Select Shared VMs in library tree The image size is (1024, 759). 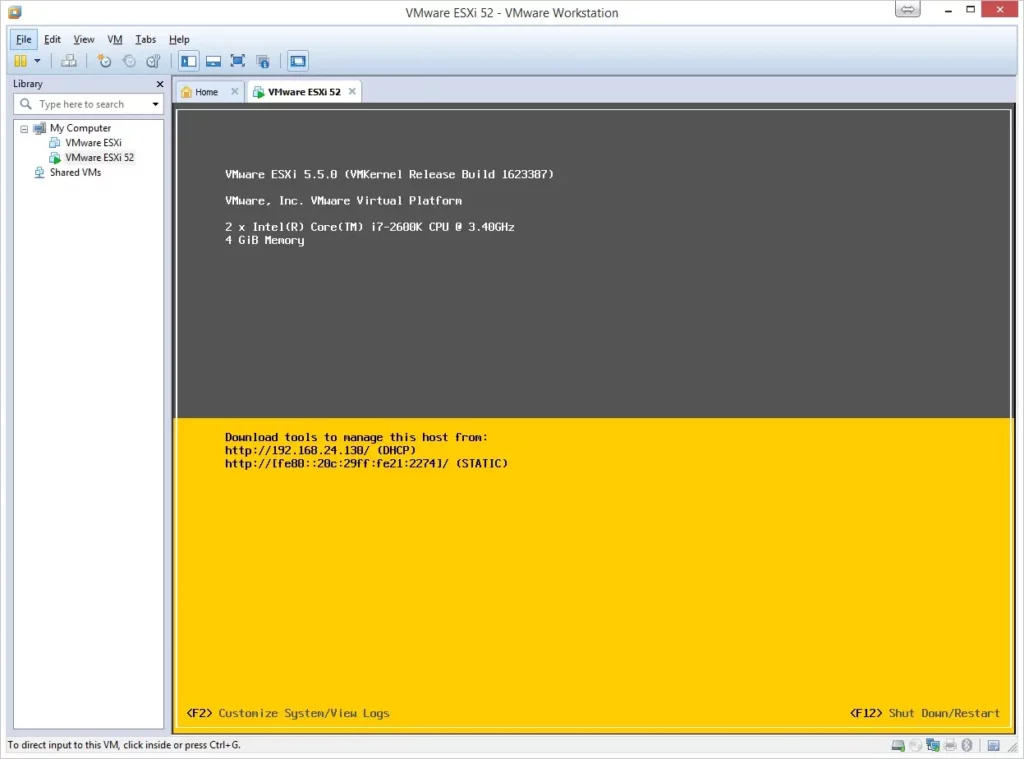coord(75,172)
